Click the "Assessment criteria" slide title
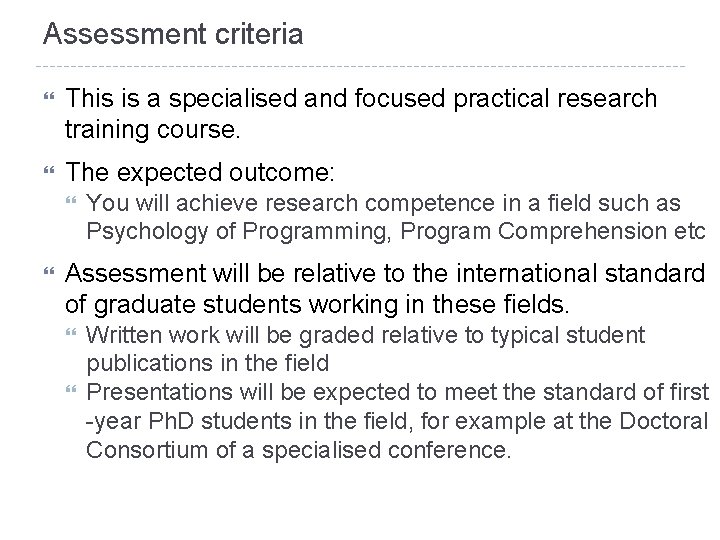Screen dimensions: 720x540 [172, 36]
